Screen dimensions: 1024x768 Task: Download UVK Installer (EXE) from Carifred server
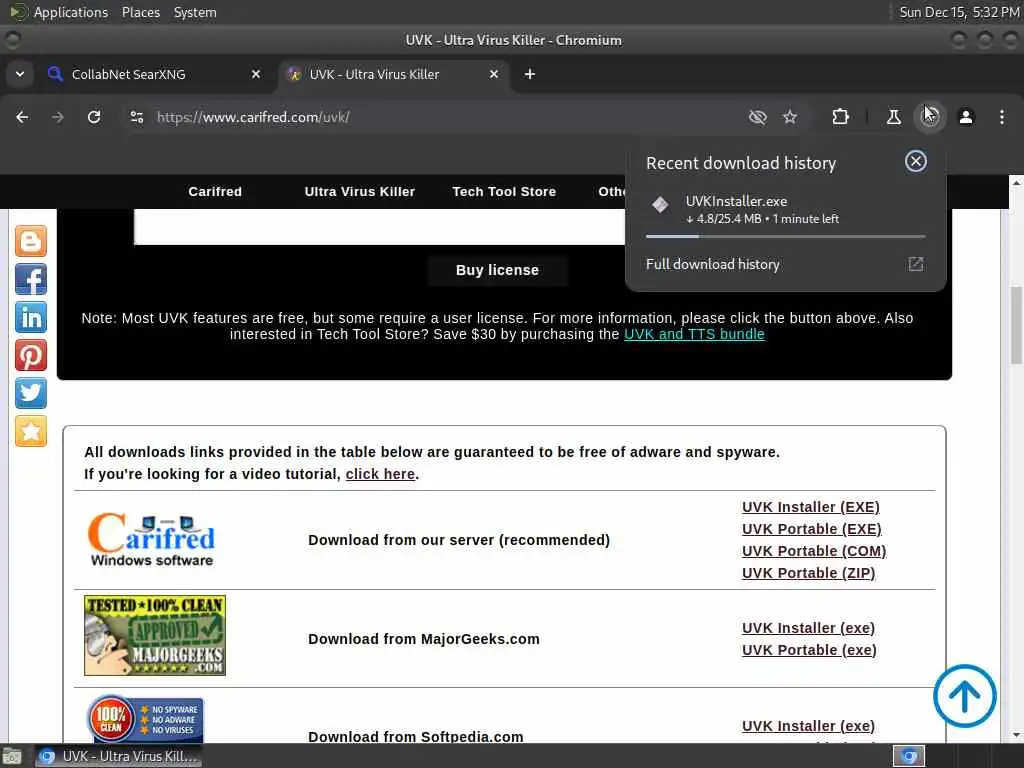click(810, 507)
